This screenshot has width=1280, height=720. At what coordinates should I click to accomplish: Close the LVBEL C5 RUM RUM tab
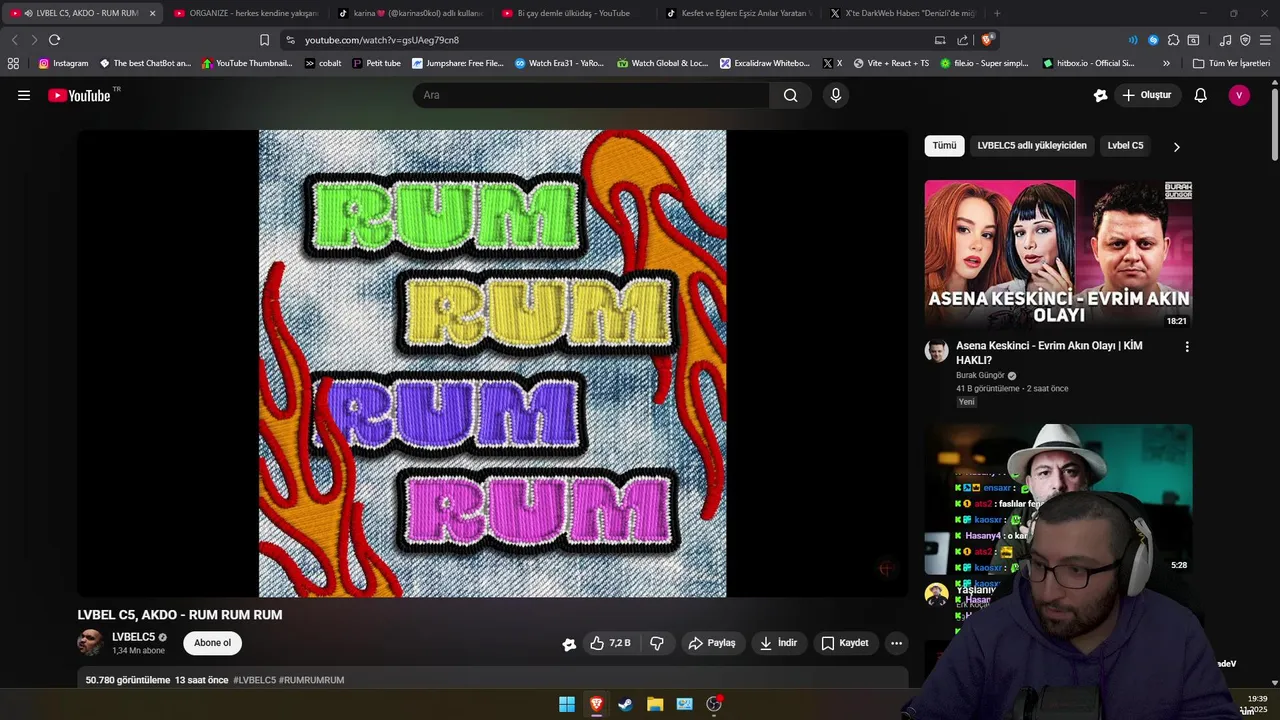click(152, 13)
